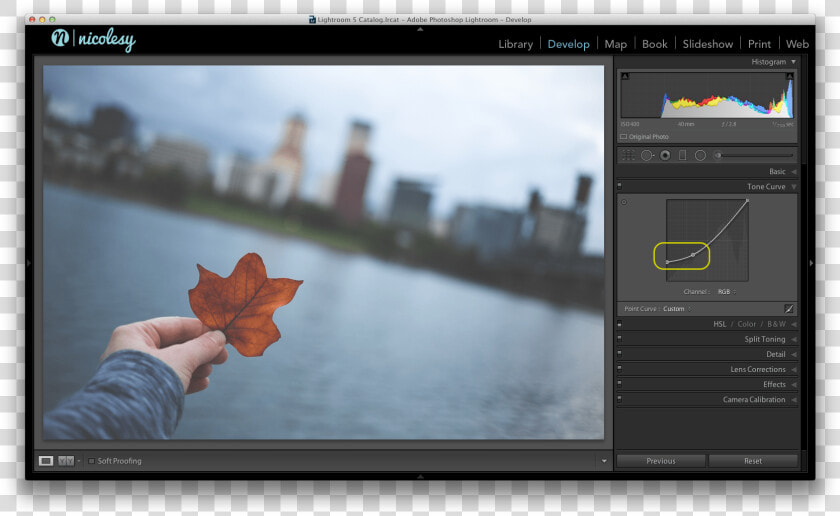Click the middle control point on tone curve
Viewport: 840px width, 516px height.
(693, 255)
